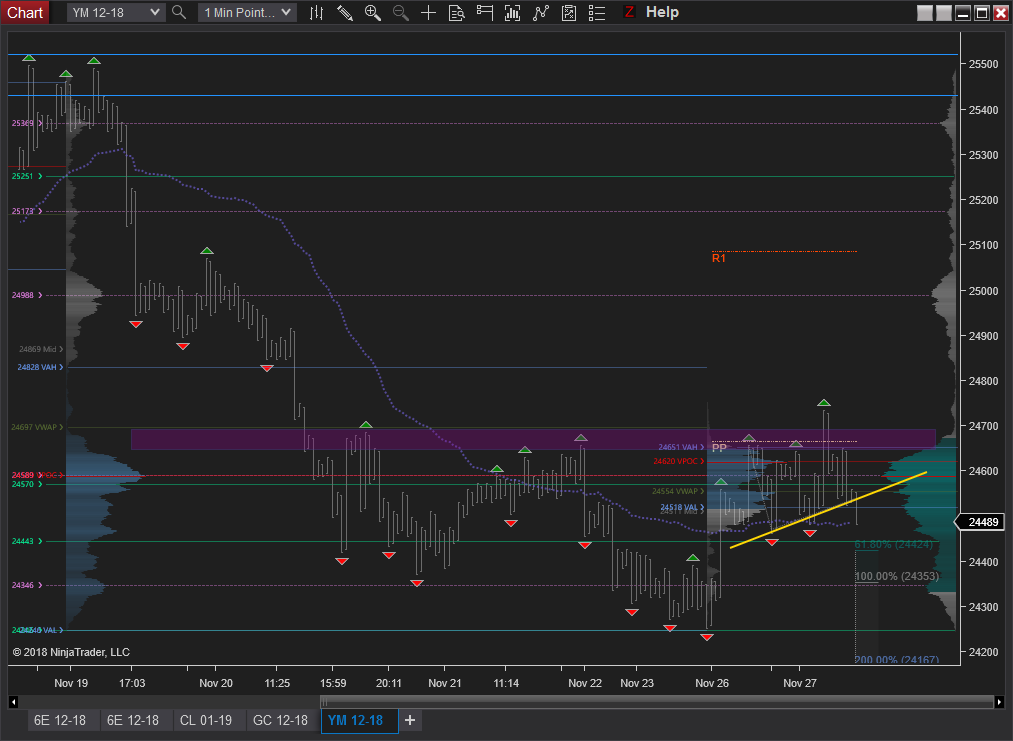
Task: Open the 1 Min Point interval dropdown
Action: tap(247, 12)
